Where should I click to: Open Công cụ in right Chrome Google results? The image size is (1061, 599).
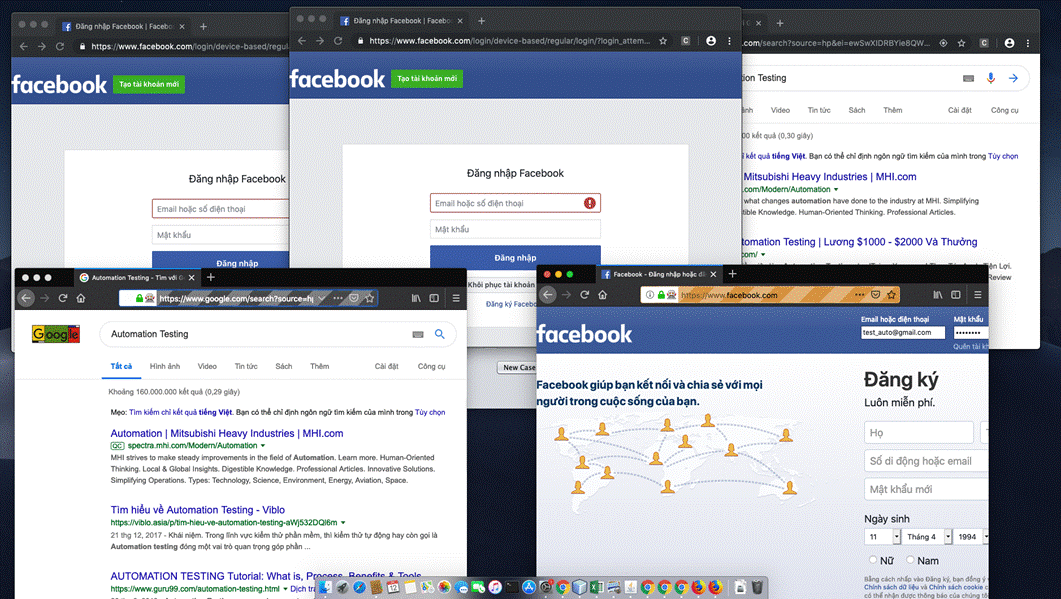[x=1004, y=110]
